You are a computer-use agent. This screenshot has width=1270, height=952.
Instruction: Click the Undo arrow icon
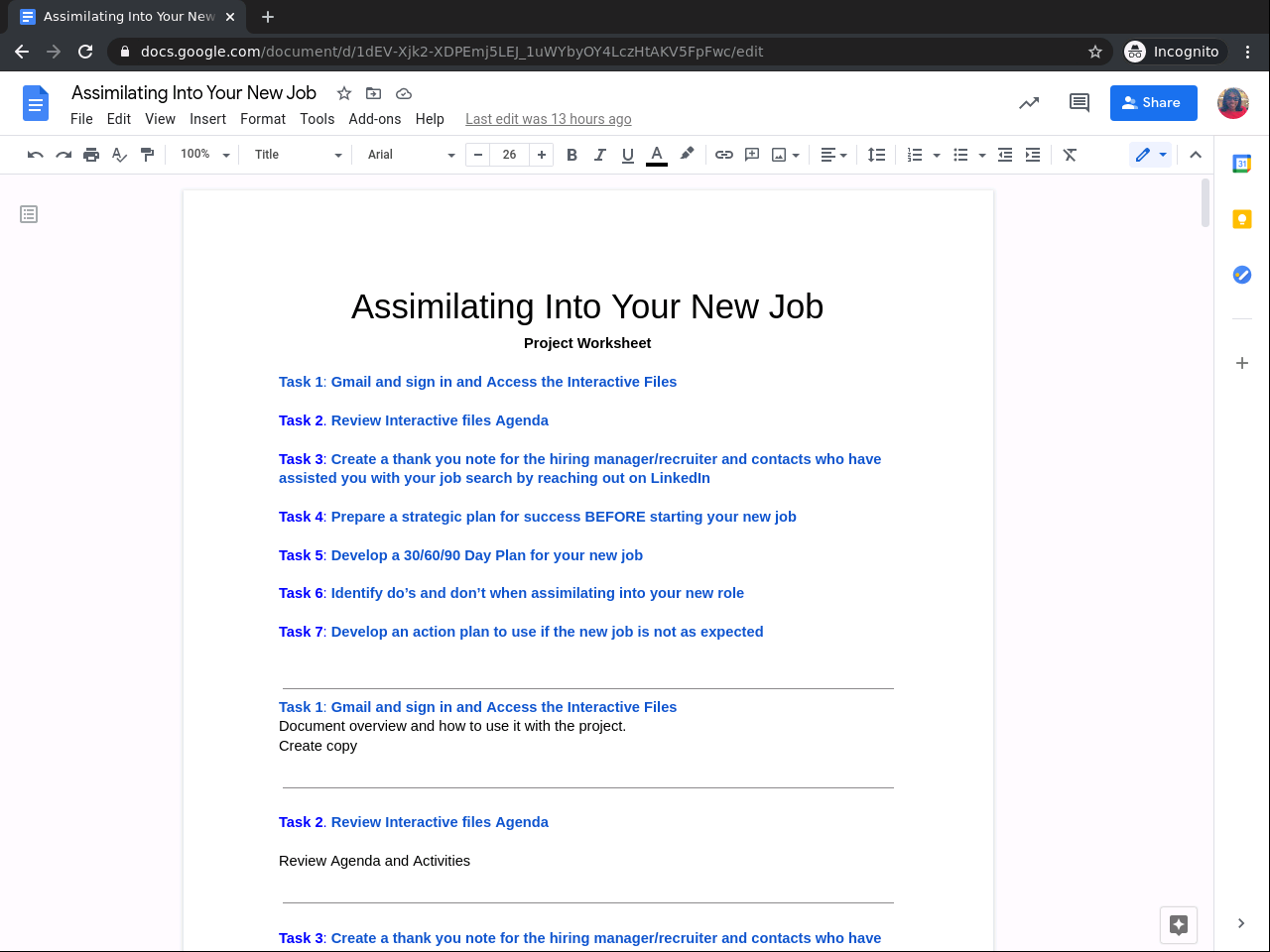36,155
